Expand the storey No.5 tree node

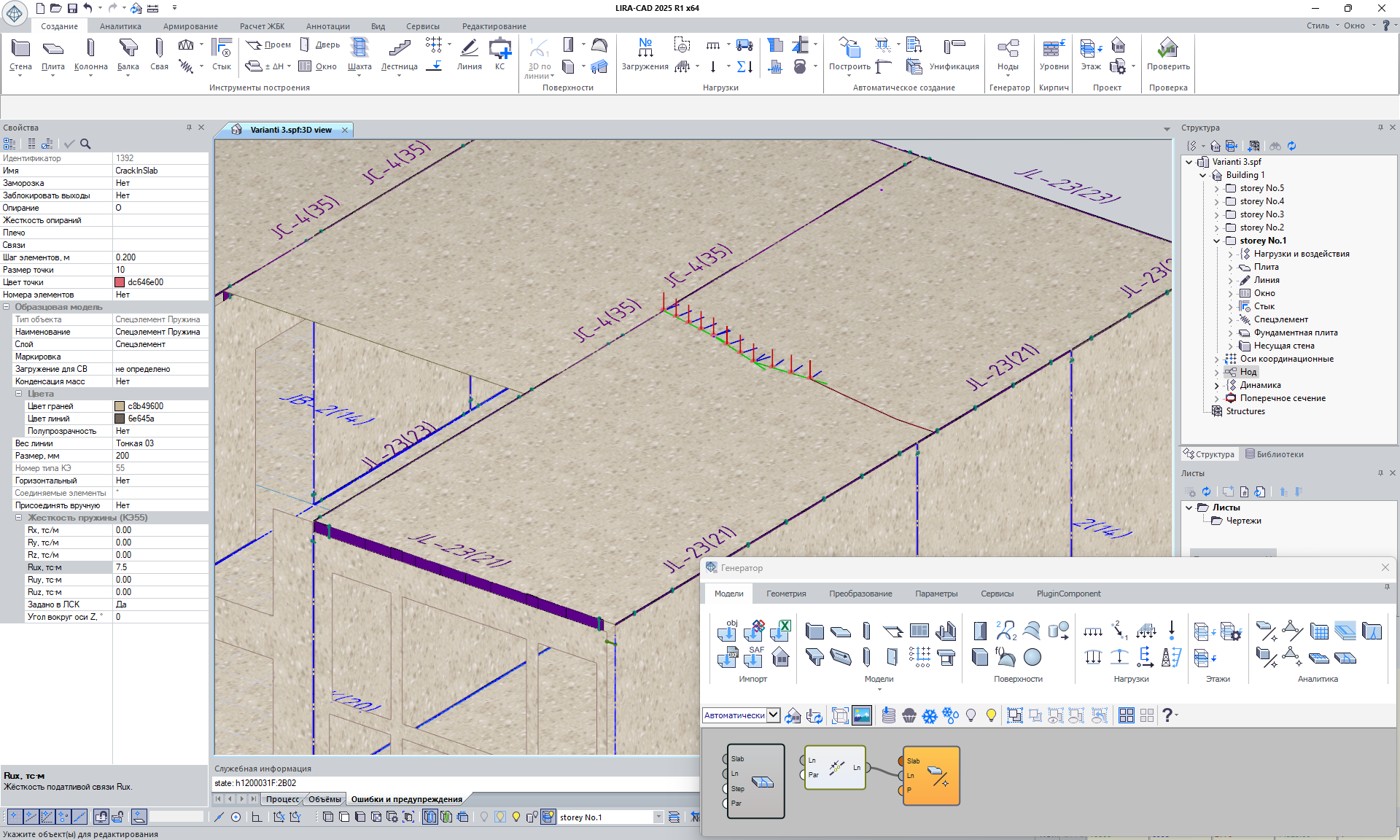pos(1216,188)
